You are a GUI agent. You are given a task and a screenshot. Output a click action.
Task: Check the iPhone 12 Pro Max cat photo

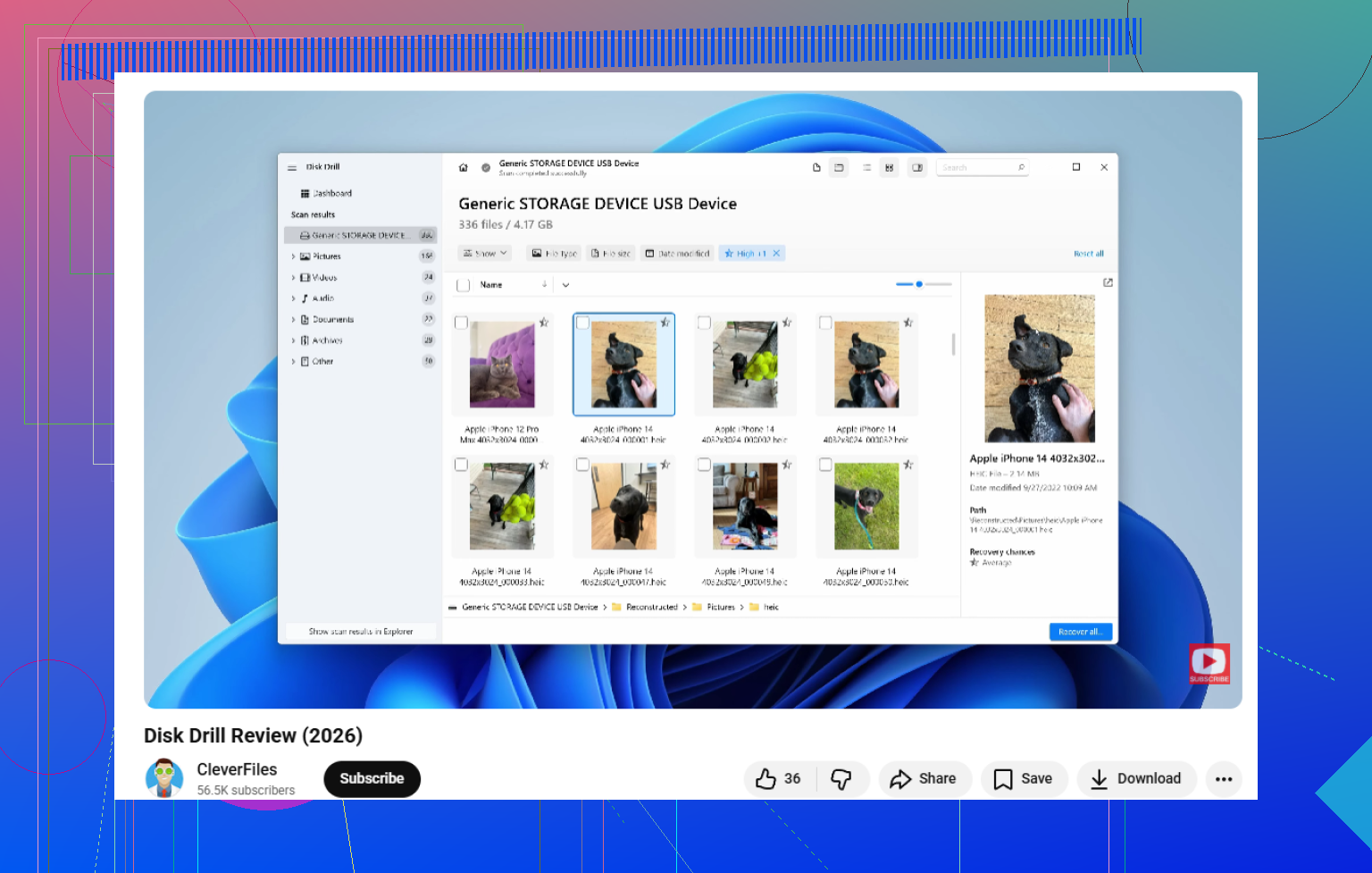[x=461, y=323]
